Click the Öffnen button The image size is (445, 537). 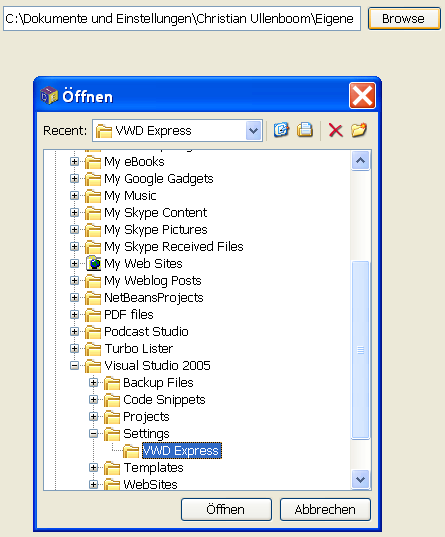(226, 510)
